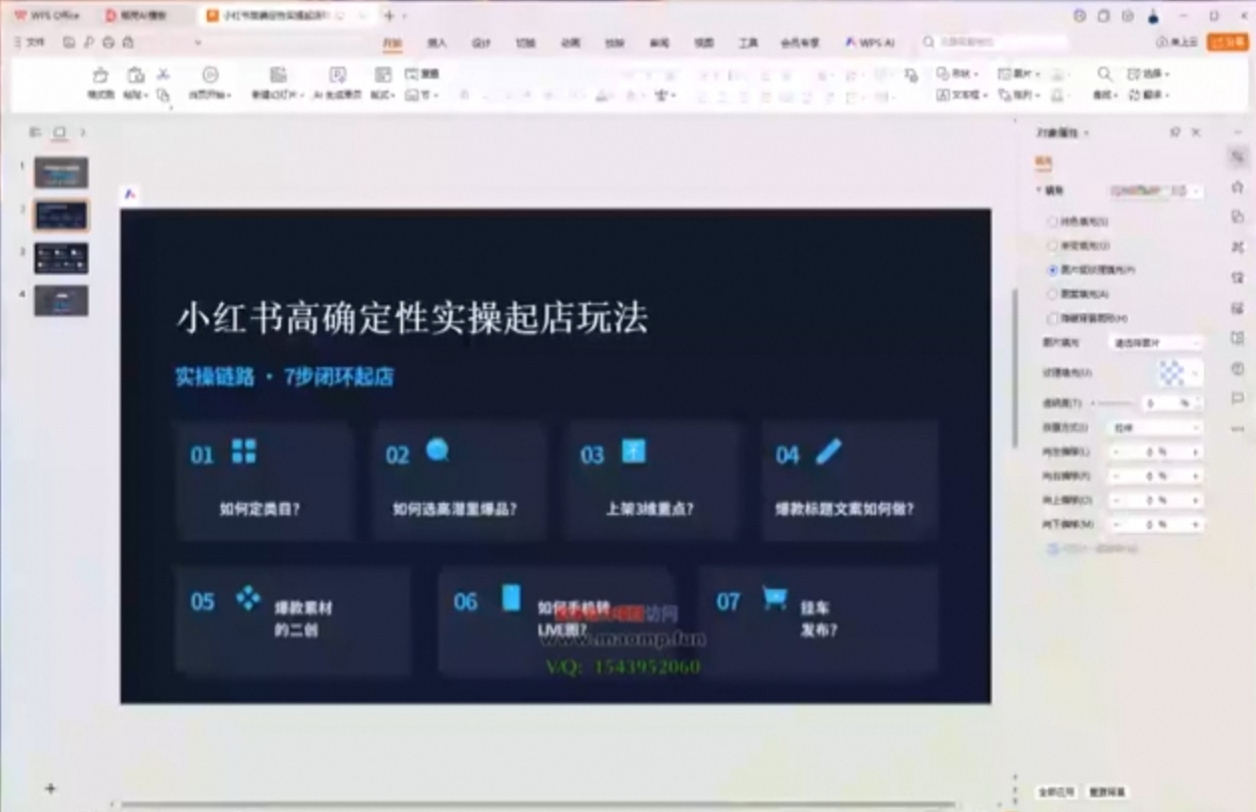Viewport: 1256px width, 812px height.
Task: Click the Find magnifier icon in the ribbon
Action: pos(1104,74)
